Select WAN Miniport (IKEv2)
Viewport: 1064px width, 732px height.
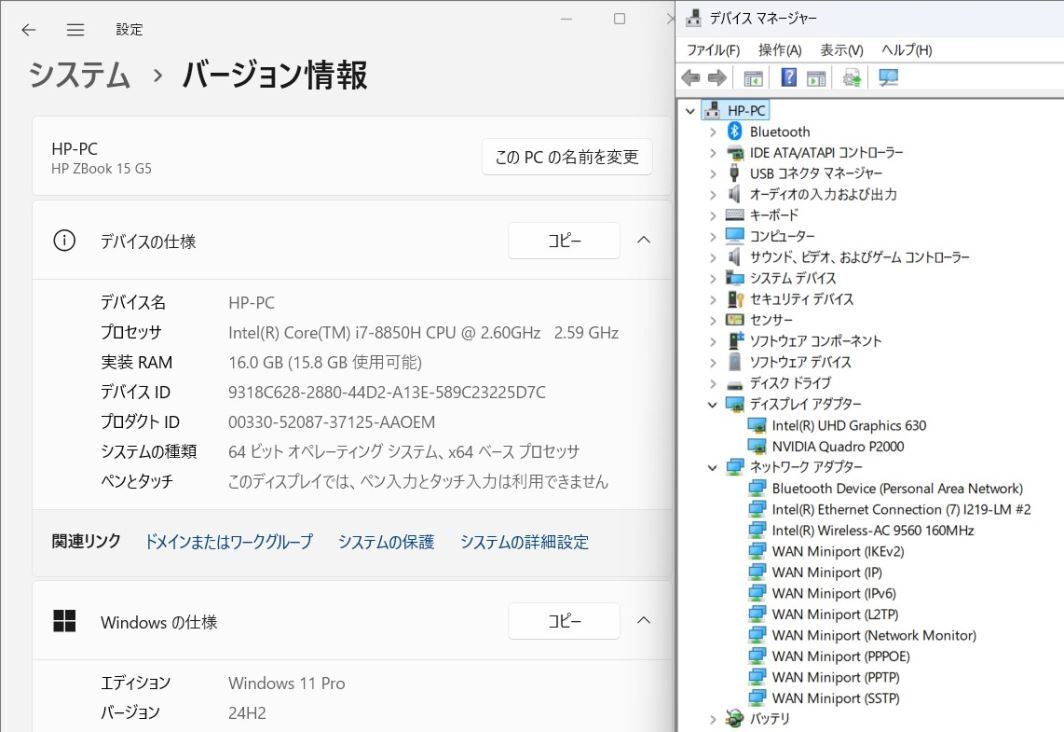click(x=838, y=552)
